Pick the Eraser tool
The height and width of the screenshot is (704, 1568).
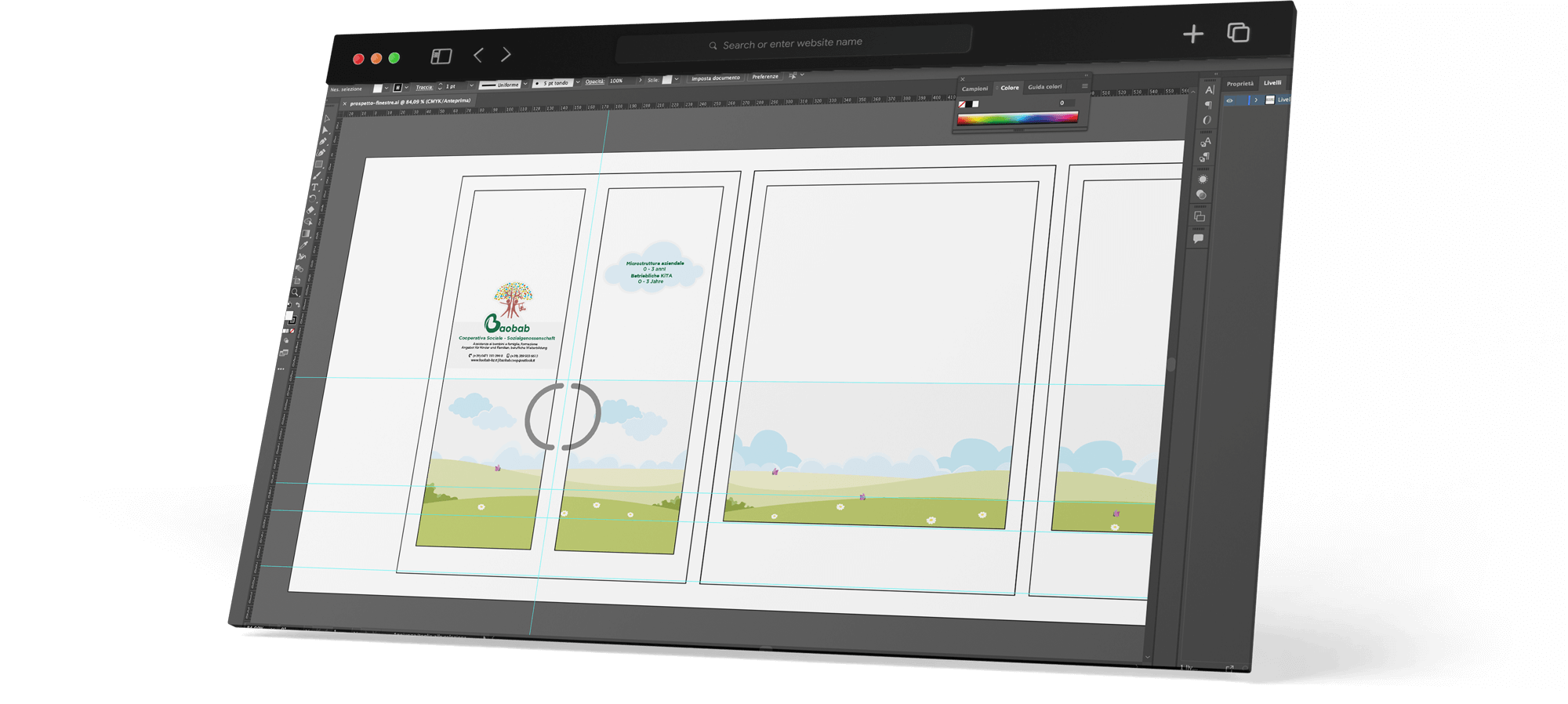tap(310, 210)
